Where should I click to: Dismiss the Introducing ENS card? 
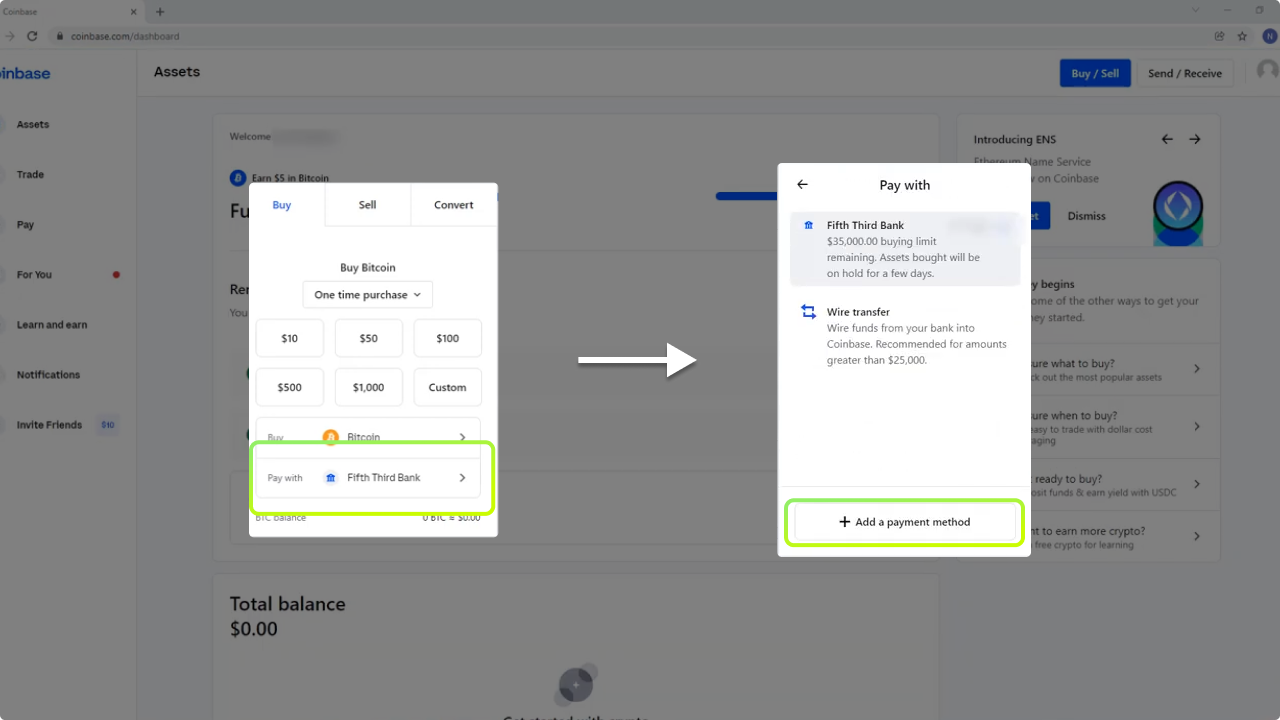[1087, 216]
